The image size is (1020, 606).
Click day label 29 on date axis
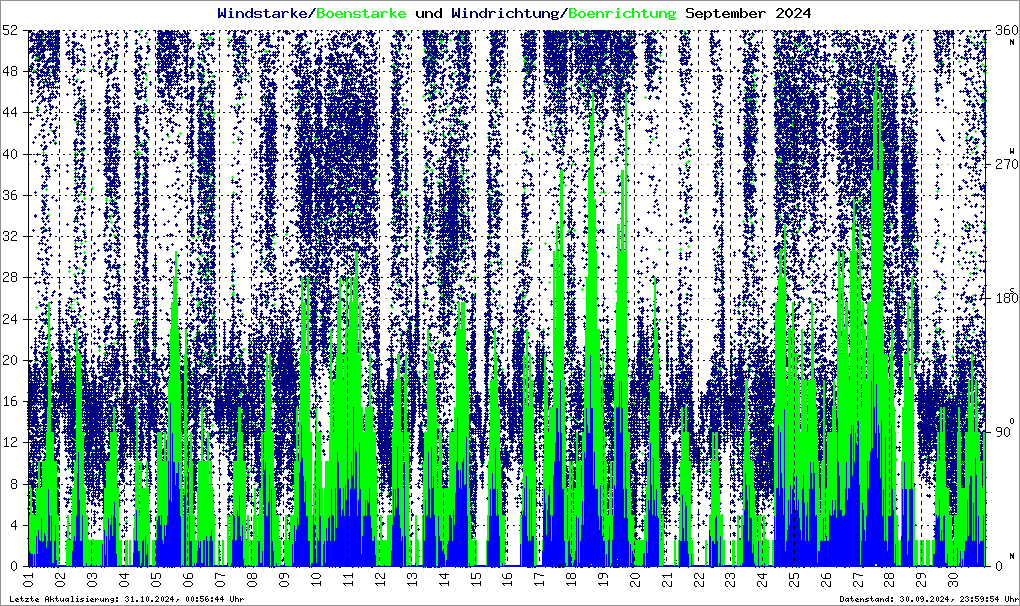tap(922, 577)
